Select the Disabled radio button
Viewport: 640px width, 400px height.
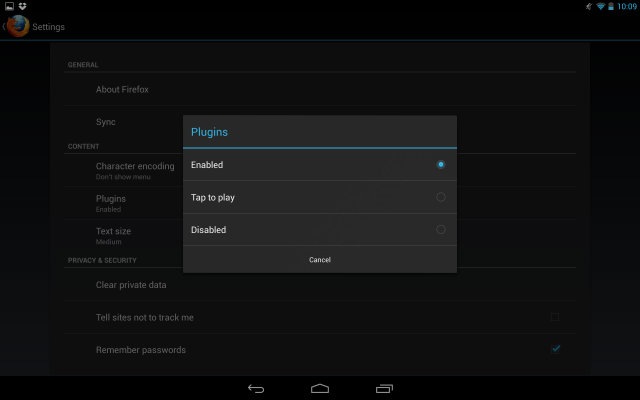pyautogui.click(x=441, y=230)
